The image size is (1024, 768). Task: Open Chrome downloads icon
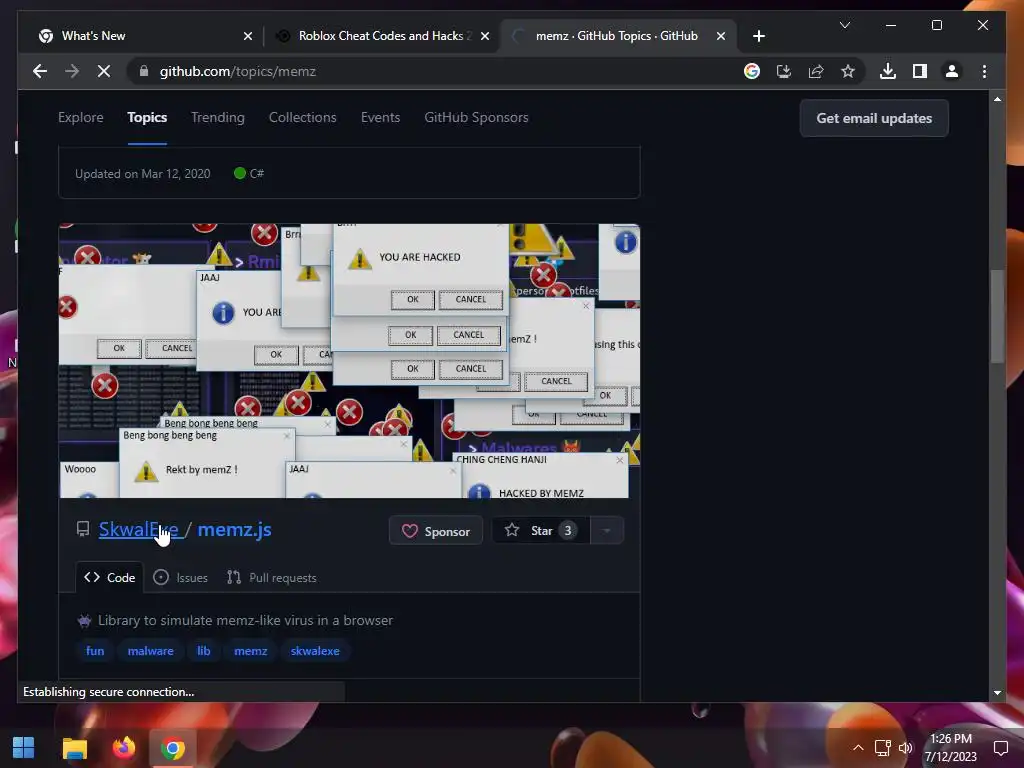coord(888,71)
